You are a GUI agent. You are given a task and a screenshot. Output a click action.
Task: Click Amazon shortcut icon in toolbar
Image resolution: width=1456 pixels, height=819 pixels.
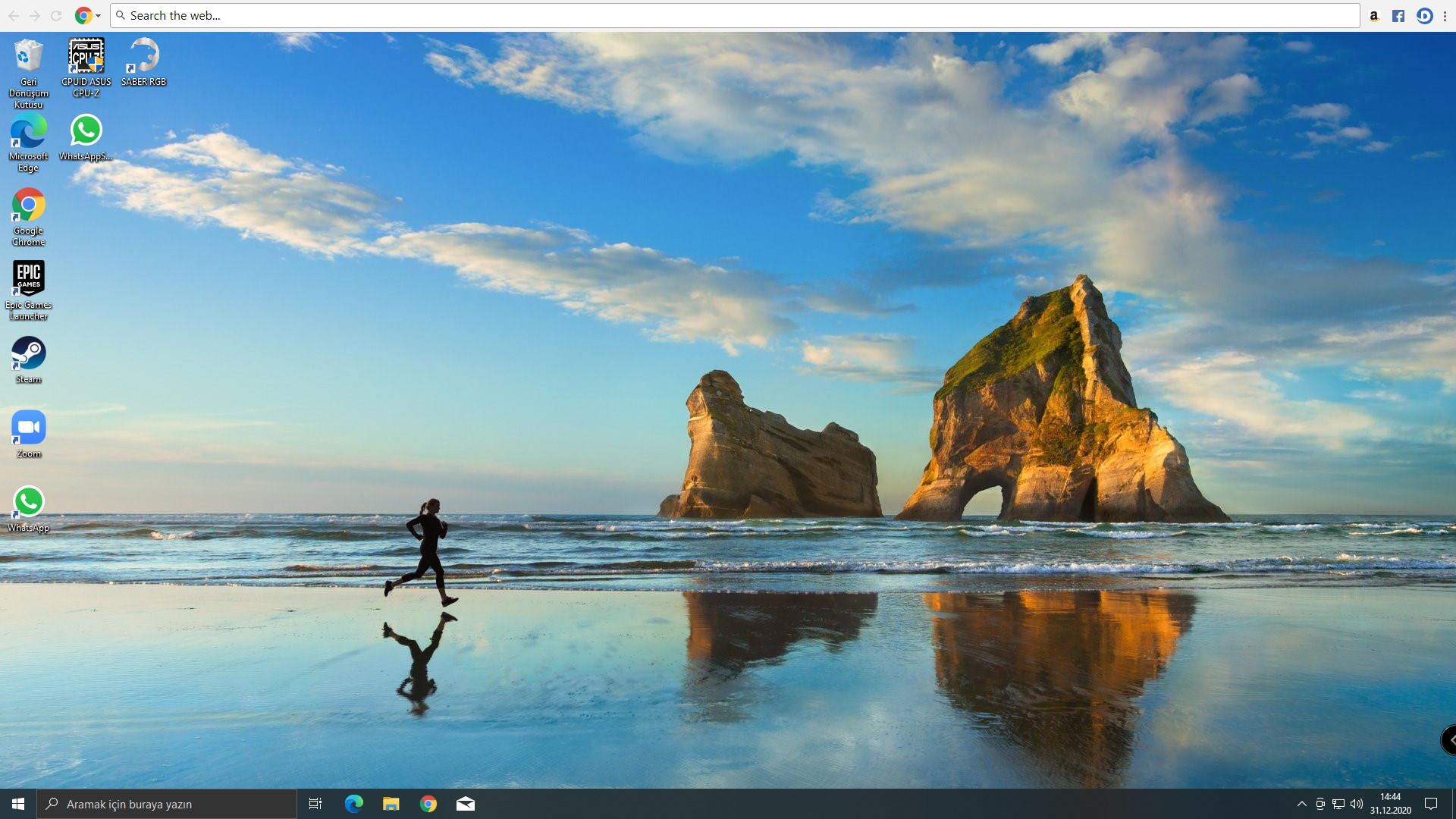(1373, 16)
